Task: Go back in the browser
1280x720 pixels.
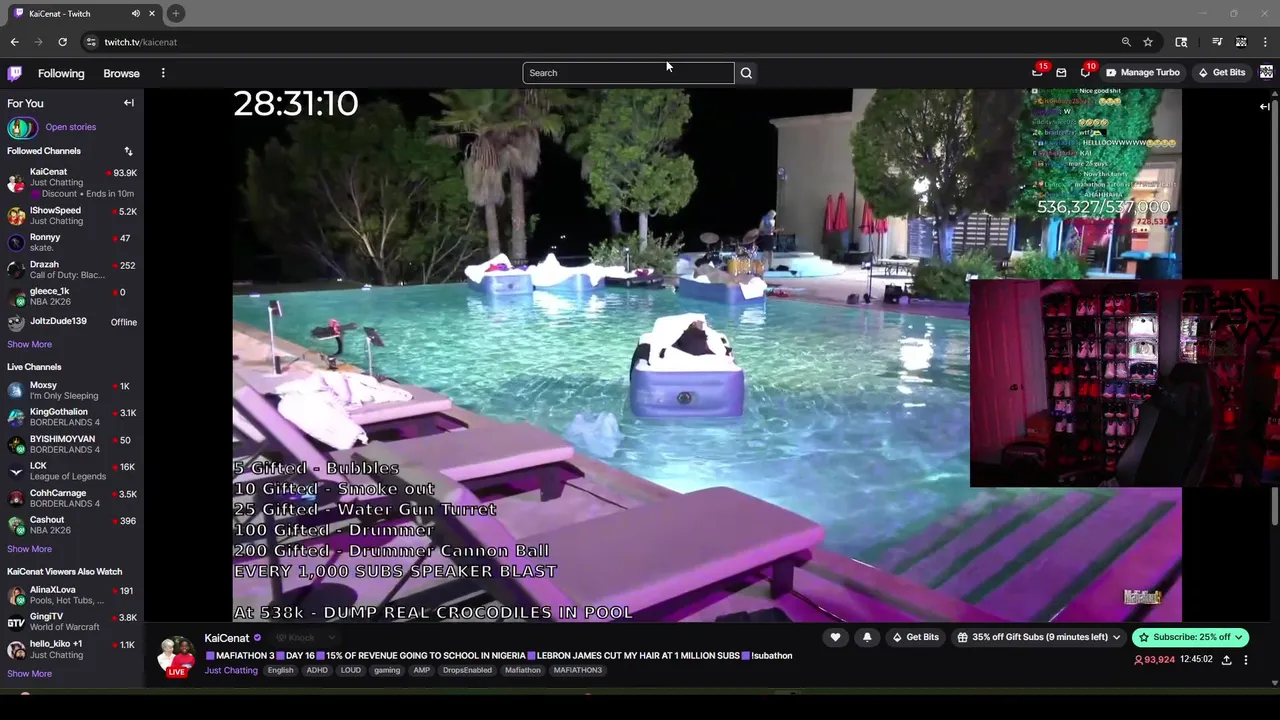Action: point(14,42)
